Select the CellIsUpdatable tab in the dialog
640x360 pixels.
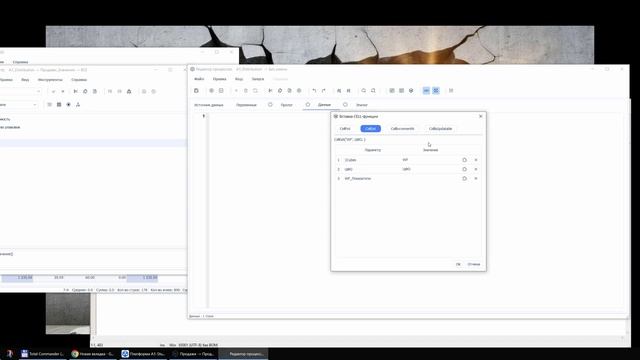pos(440,129)
